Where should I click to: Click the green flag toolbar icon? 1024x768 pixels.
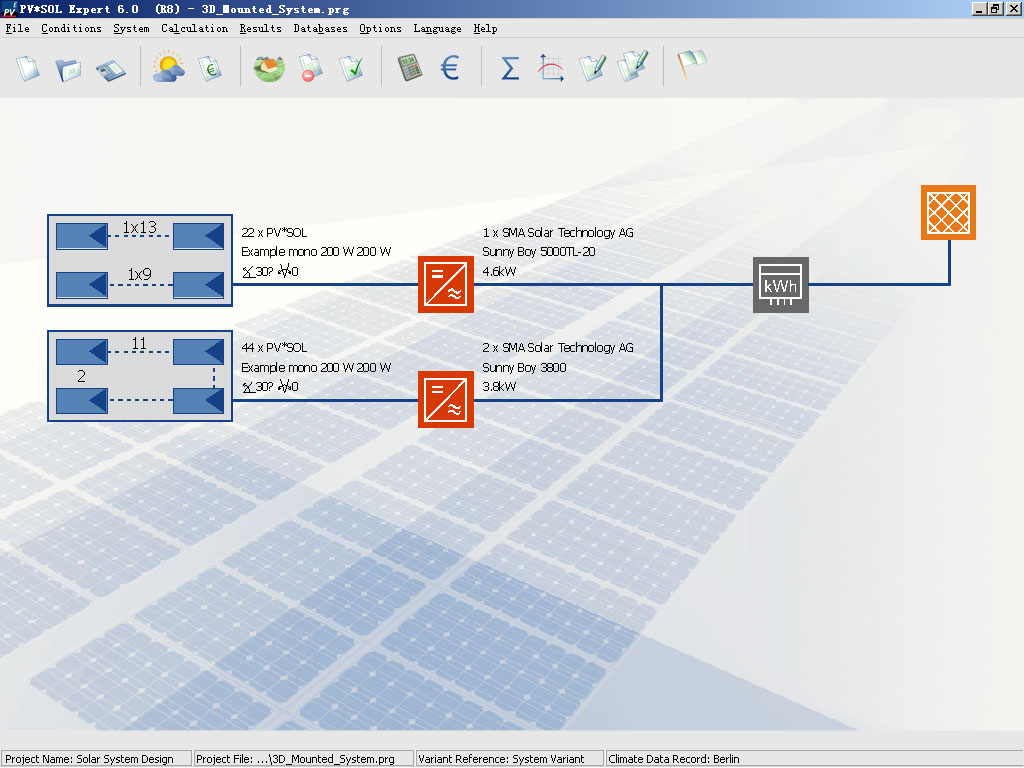(692, 65)
